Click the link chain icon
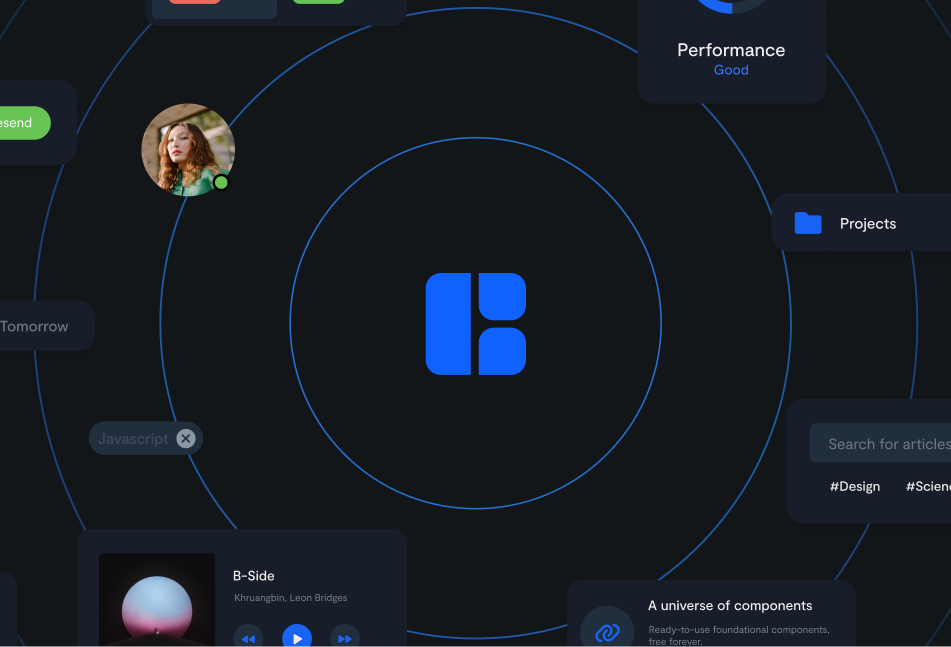This screenshot has height=647, width=951. (x=607, y=631)
